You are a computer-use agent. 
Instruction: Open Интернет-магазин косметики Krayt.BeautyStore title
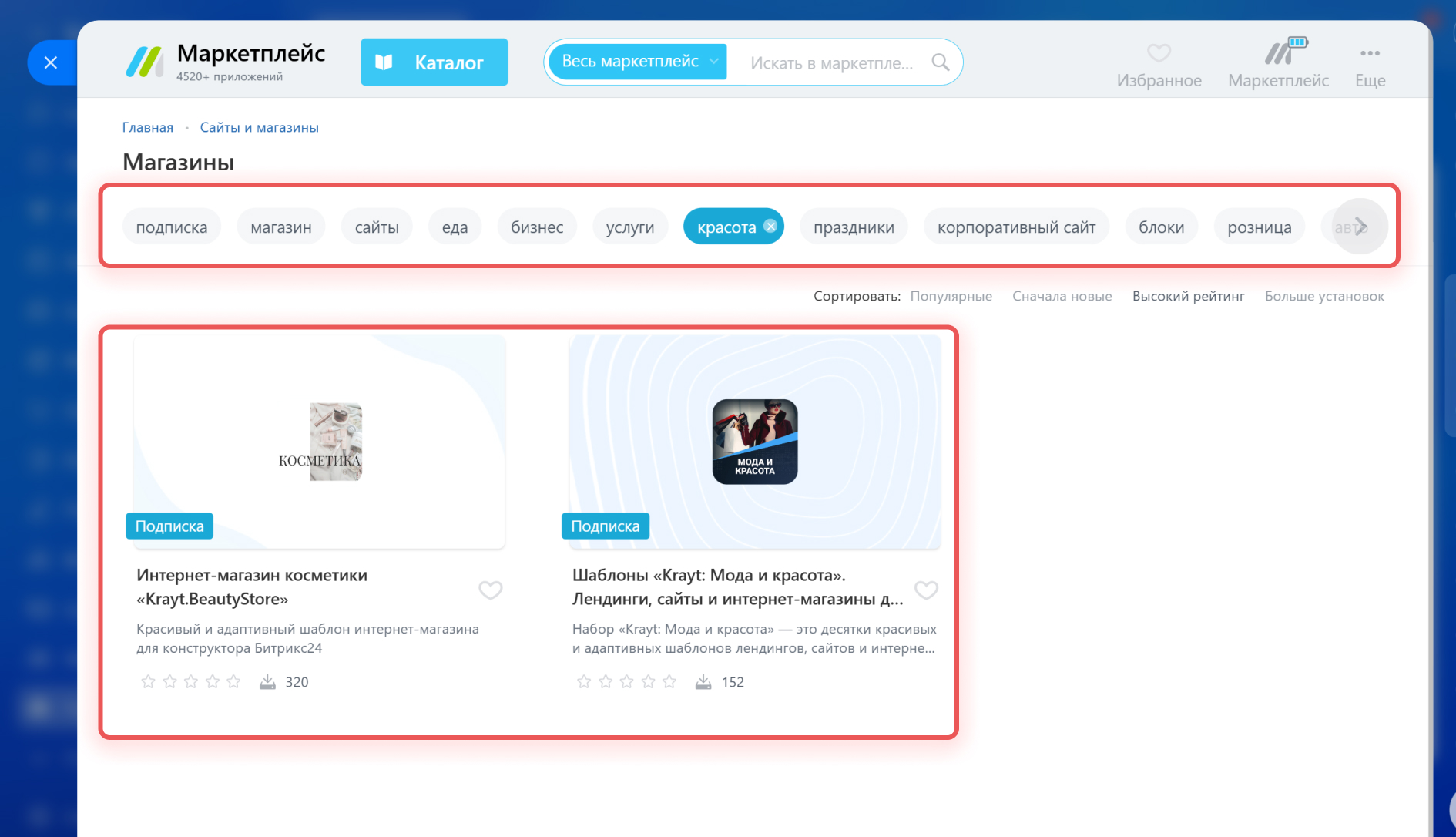click(252, 587)
